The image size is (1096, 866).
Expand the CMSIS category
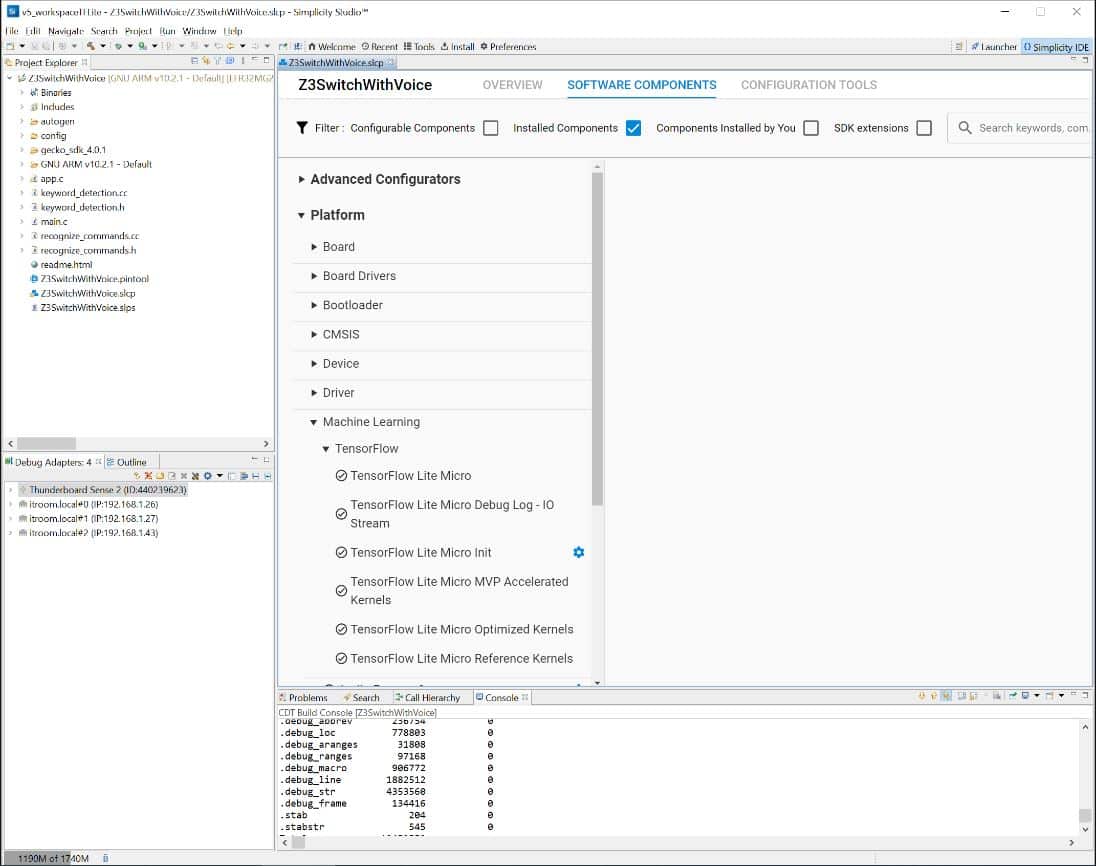pyautogui.click(x=314, y=335)
